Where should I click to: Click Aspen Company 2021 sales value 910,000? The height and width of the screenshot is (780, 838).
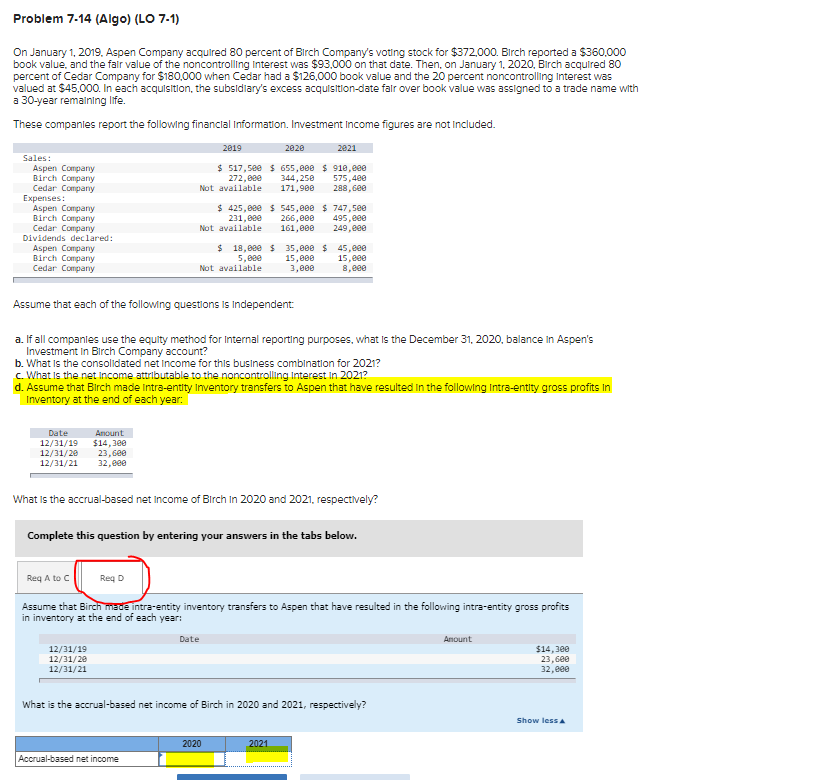pyautogui.click(x=344, y=168)
